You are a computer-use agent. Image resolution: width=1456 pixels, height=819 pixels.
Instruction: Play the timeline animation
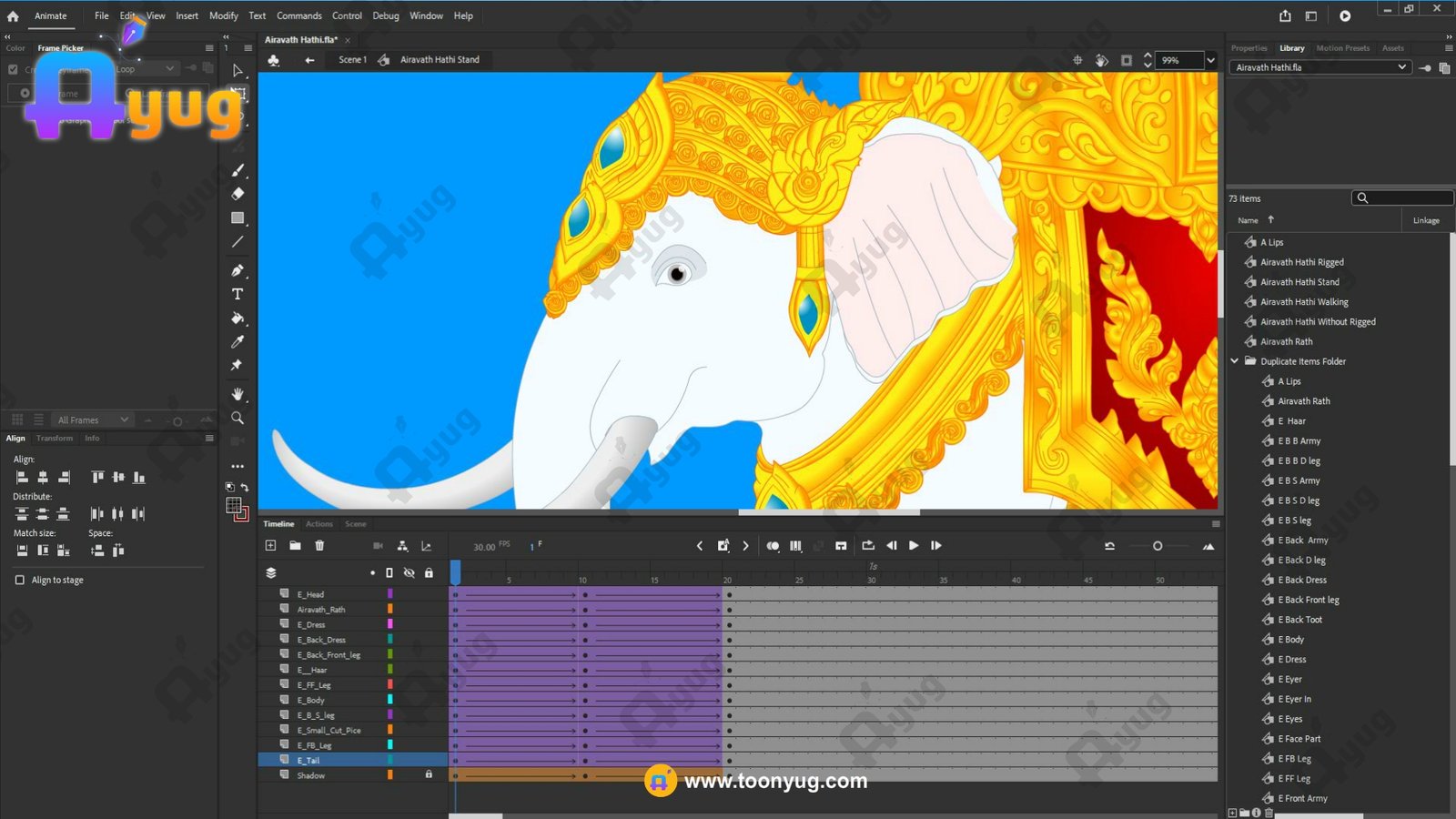click(914, 546)
